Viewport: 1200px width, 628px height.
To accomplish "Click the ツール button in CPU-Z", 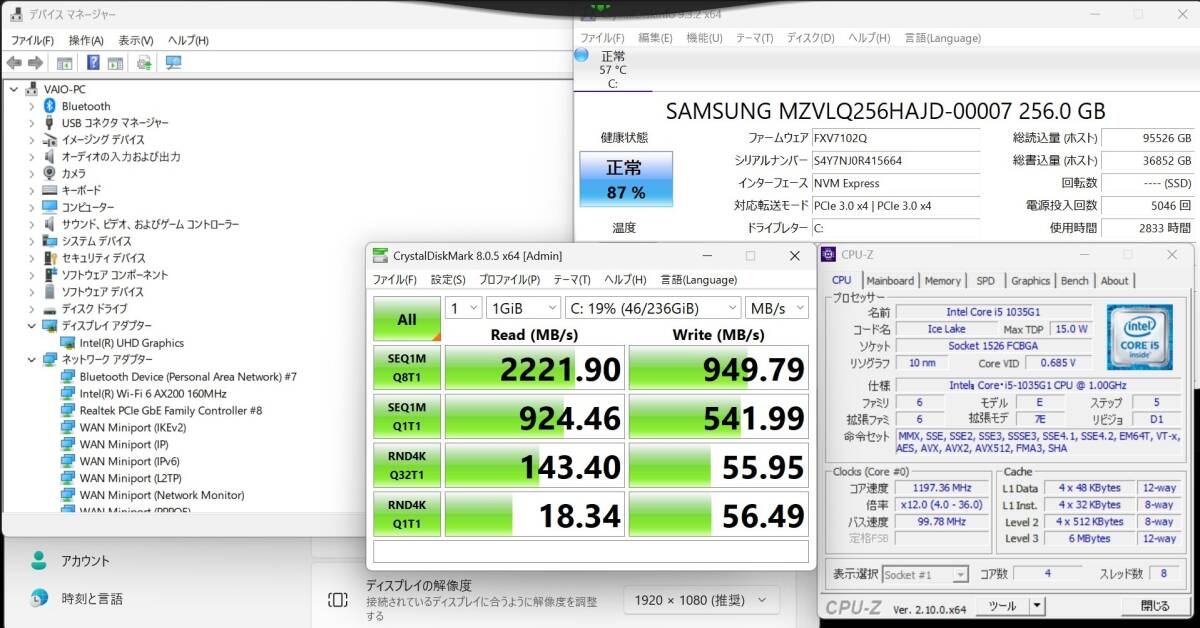I will click(1002, 605).
